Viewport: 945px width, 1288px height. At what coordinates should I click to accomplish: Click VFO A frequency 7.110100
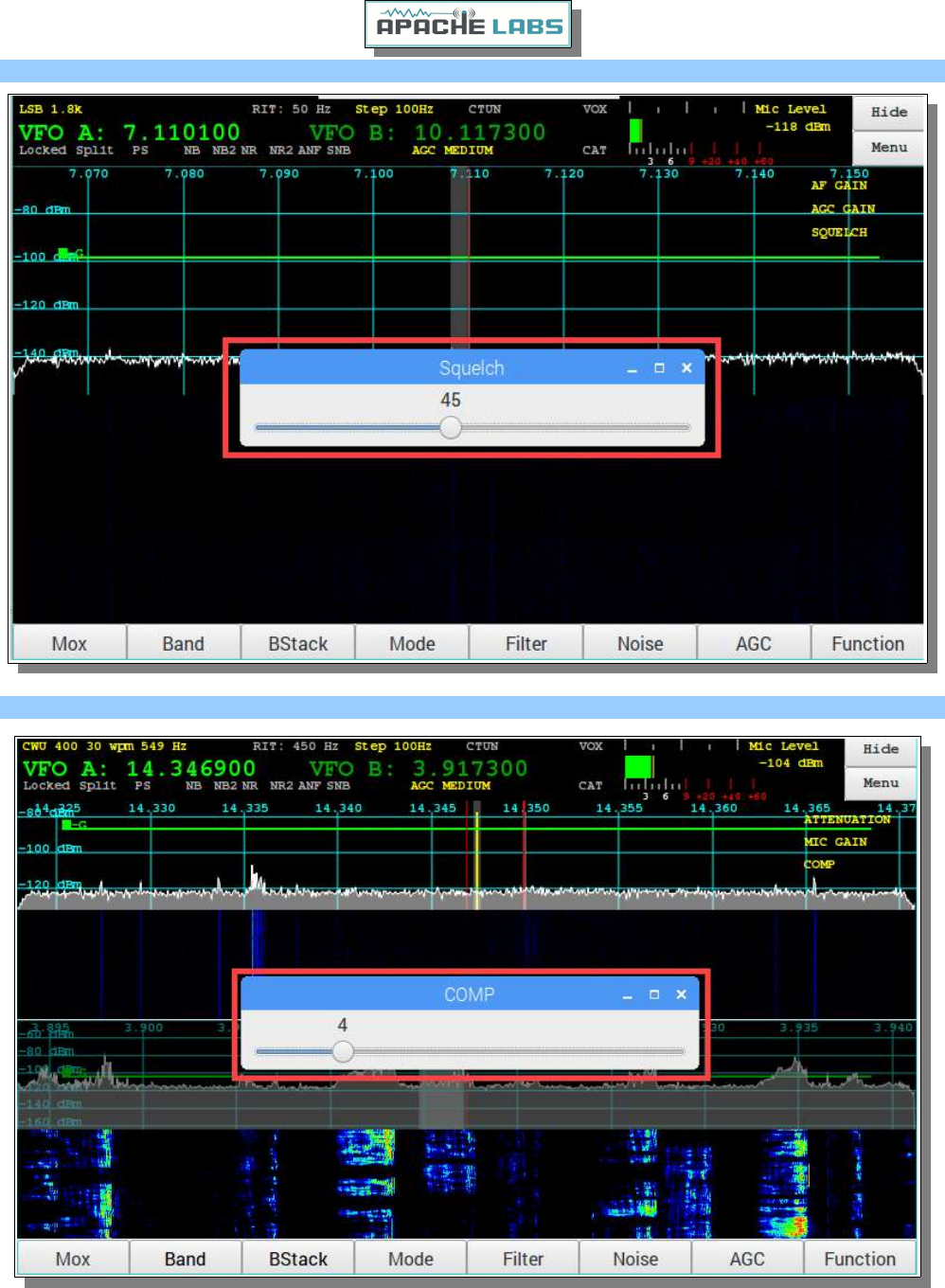click(182, 132)
